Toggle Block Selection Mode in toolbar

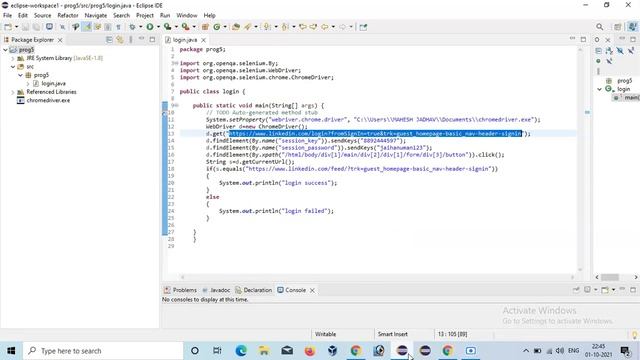(x=108, y=27)
